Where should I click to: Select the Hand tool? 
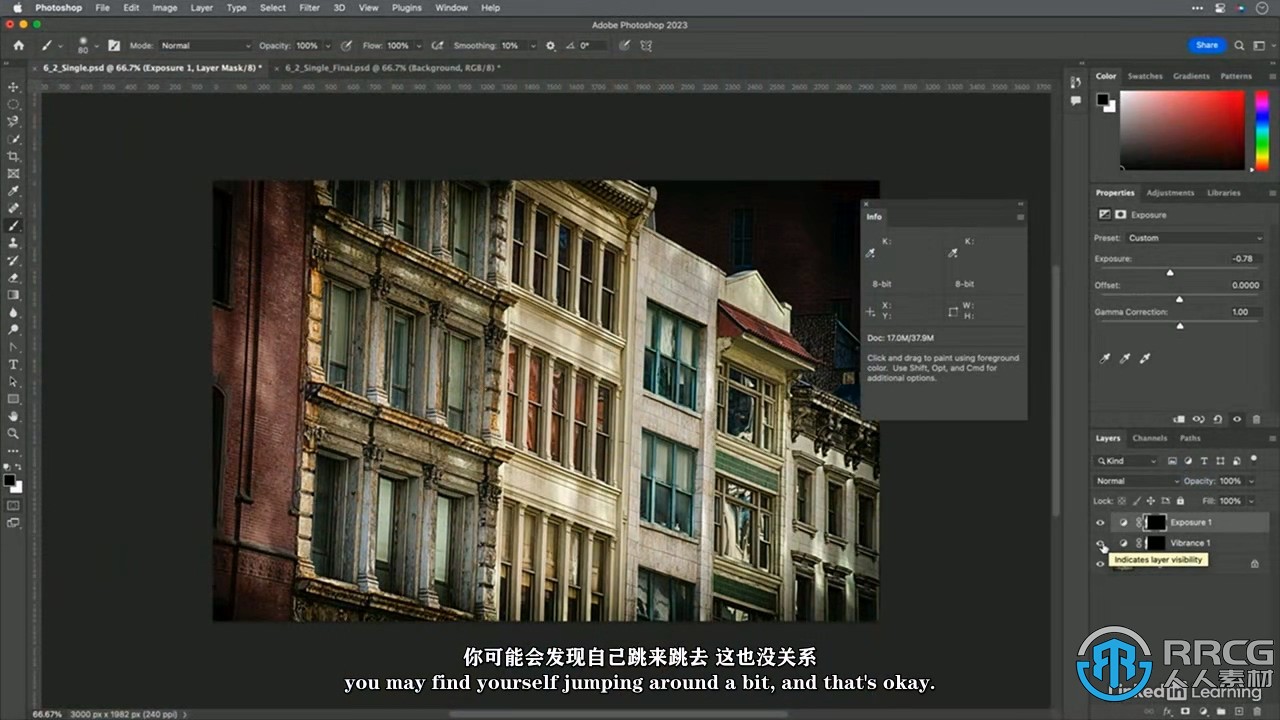pos(13,416)
